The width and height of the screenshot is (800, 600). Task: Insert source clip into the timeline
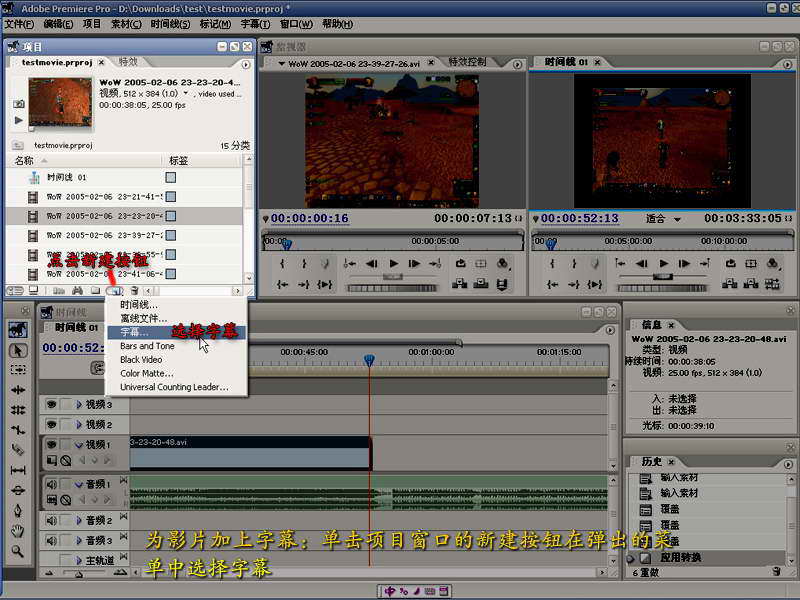460,284
